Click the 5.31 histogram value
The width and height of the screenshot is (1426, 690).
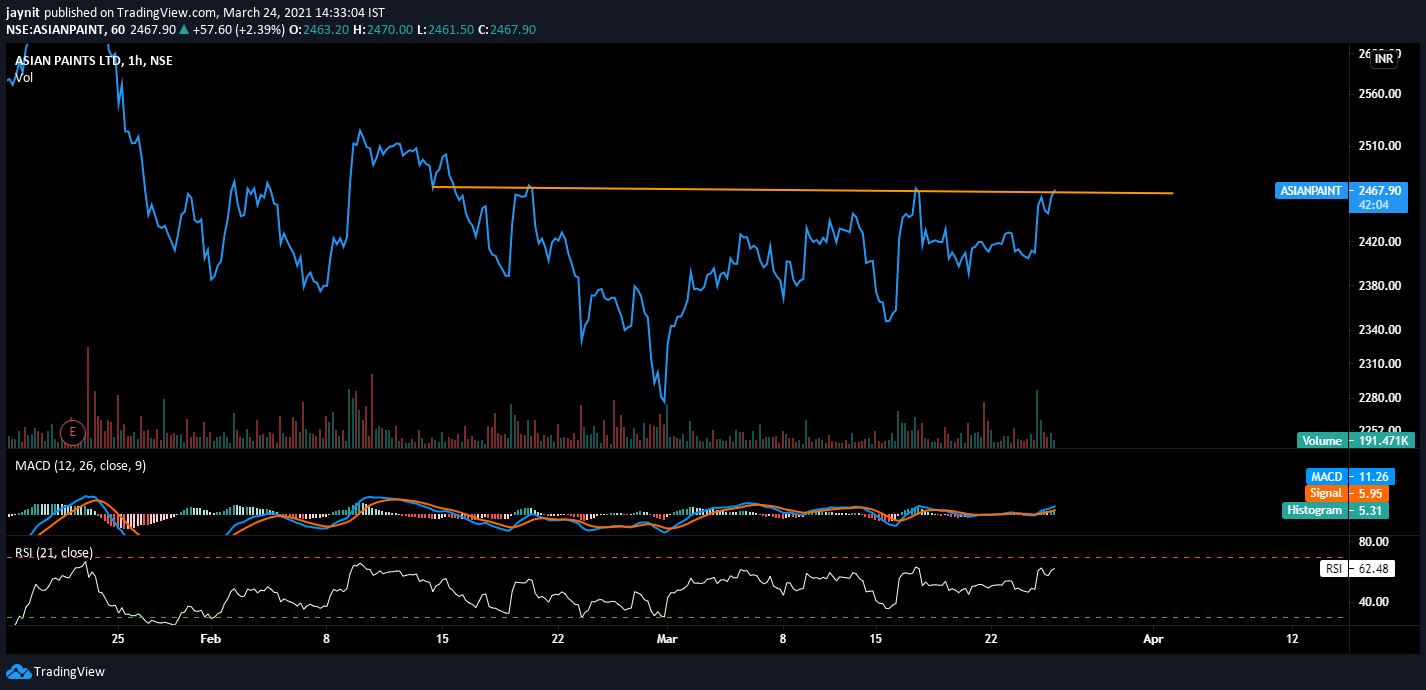[1367, 510]
